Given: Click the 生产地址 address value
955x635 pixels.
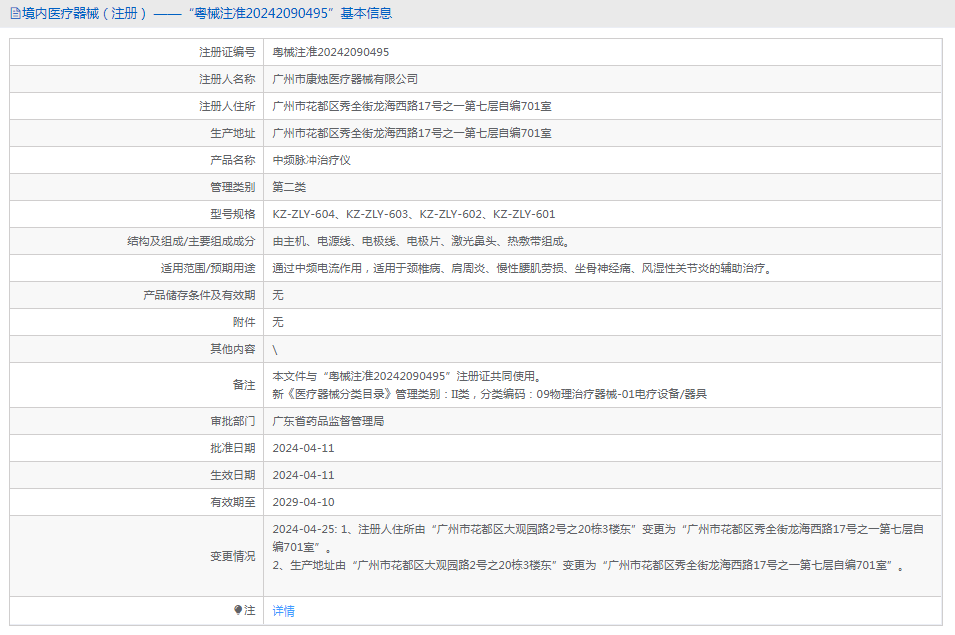Looking at the screenshot, I should click(412, 133).
